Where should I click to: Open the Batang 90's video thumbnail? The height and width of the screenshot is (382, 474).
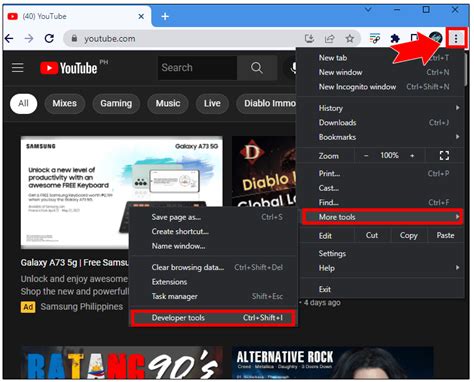122,363
